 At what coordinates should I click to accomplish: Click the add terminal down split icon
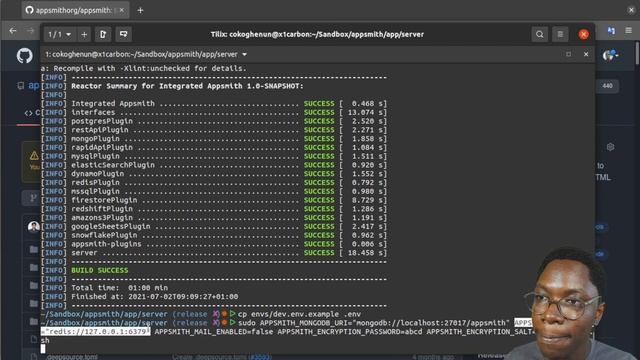(x=123, y=34)
